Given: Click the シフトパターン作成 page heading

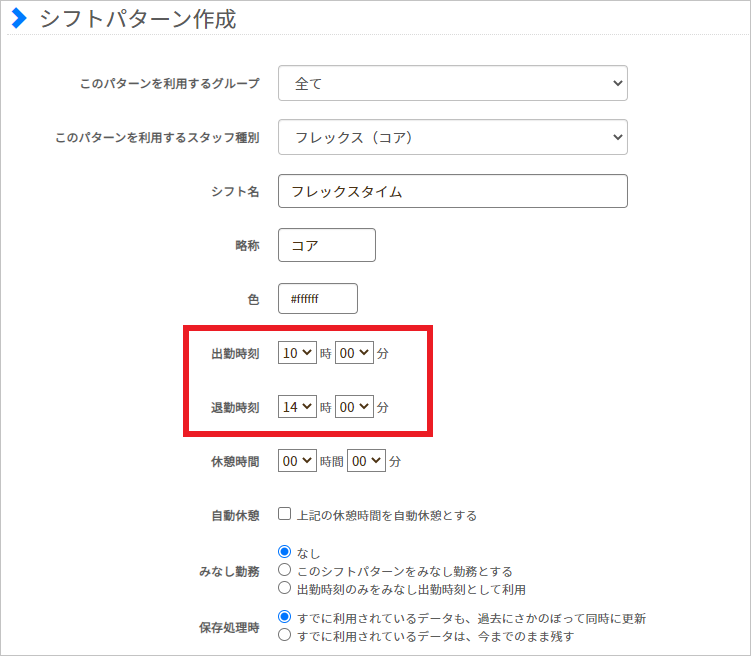Looking at the screenshot, I should point(138,18).
